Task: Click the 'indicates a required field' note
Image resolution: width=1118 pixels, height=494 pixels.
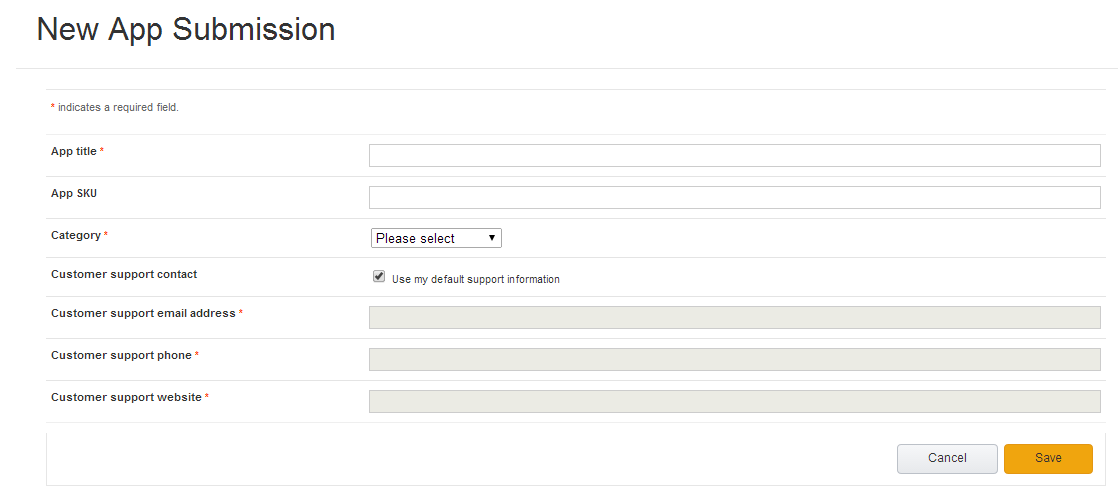Action: (x=118, y=107)
